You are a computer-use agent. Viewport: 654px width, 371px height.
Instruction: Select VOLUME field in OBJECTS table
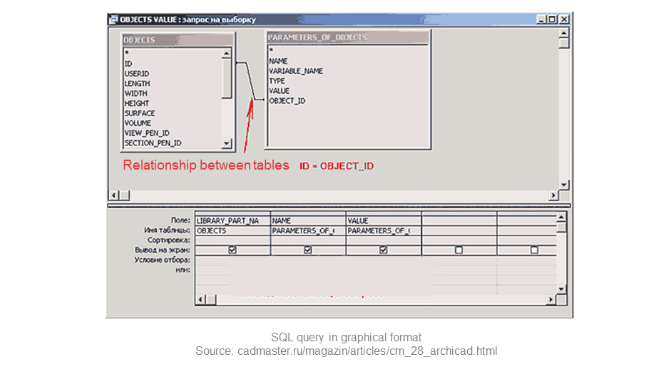[138, 123]
